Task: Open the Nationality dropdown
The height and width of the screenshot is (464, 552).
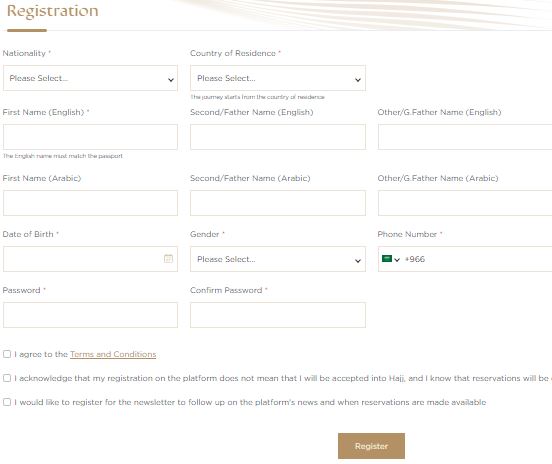Action: tap(90, 78)
